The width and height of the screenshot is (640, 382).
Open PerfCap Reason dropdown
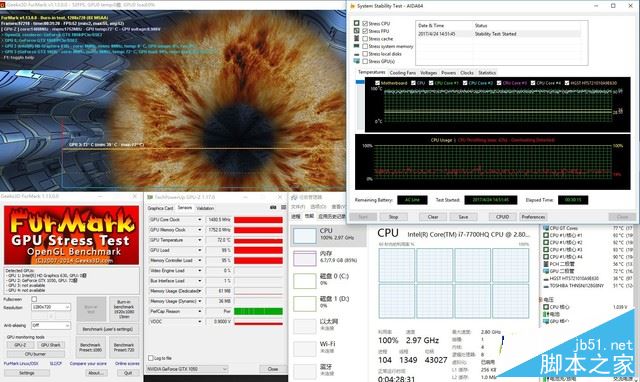tap(200, 311)
